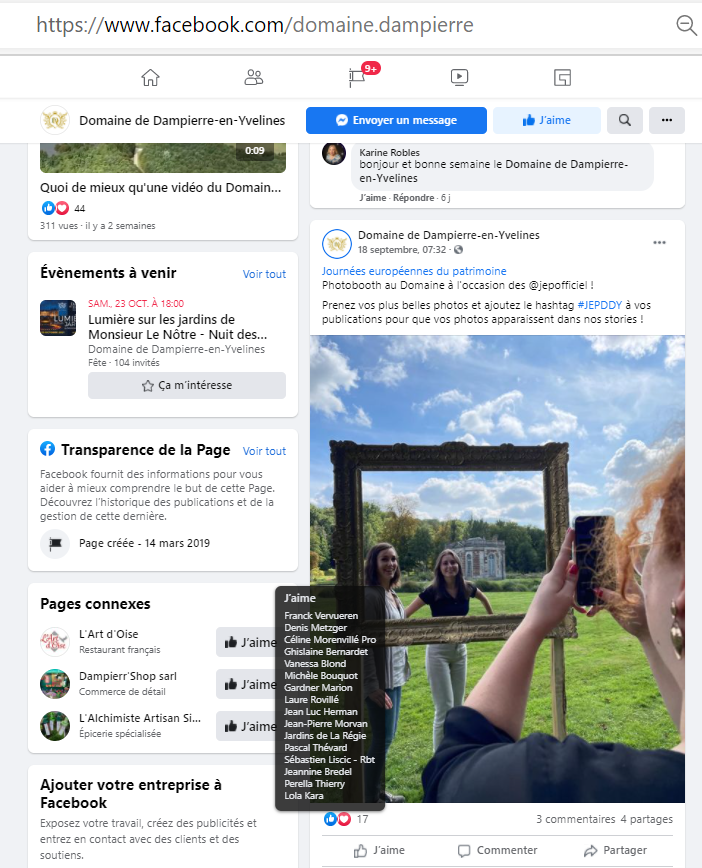The width and height of the screenshot is (702, 868).
Task: Open Pages flag icon with 9+ badge
Action: (358, 77)
